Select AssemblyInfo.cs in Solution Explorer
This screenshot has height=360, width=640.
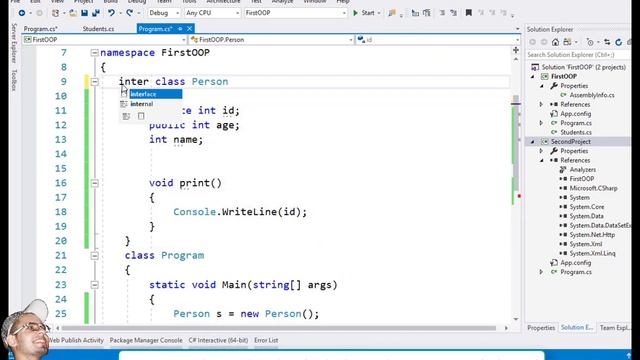[x=592, y=95]
